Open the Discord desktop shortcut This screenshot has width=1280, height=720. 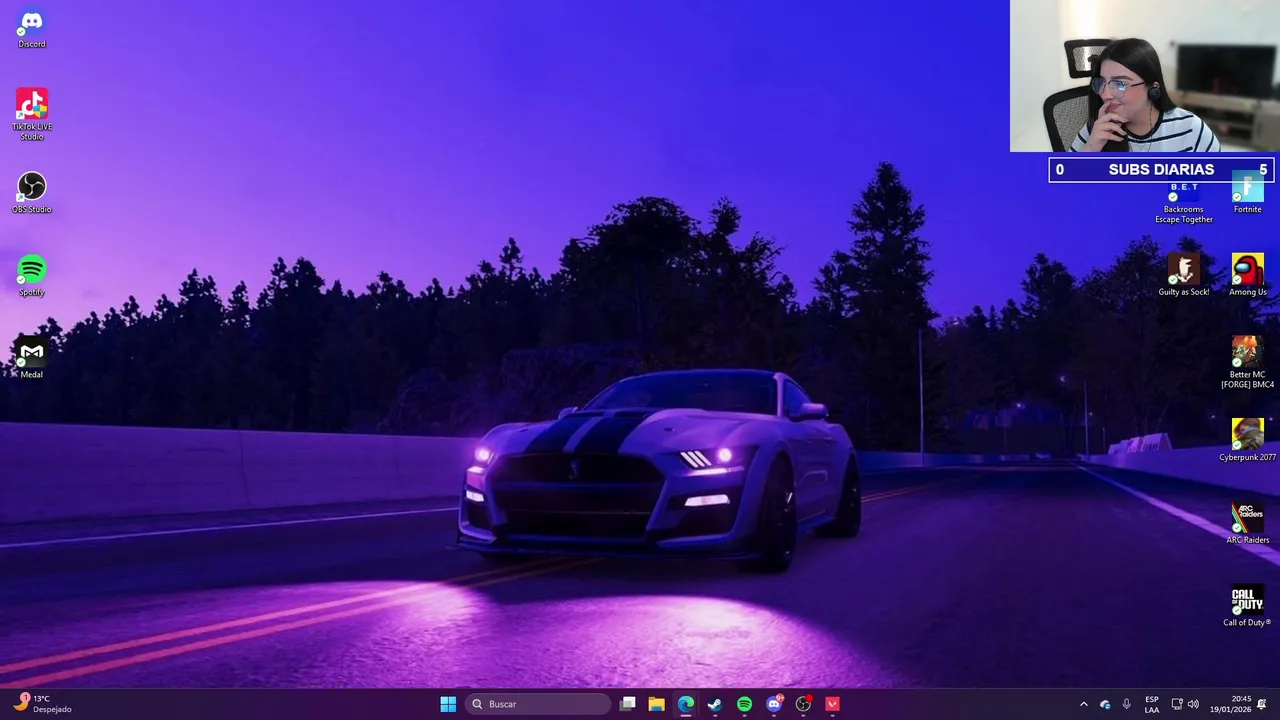click(31, 28)
